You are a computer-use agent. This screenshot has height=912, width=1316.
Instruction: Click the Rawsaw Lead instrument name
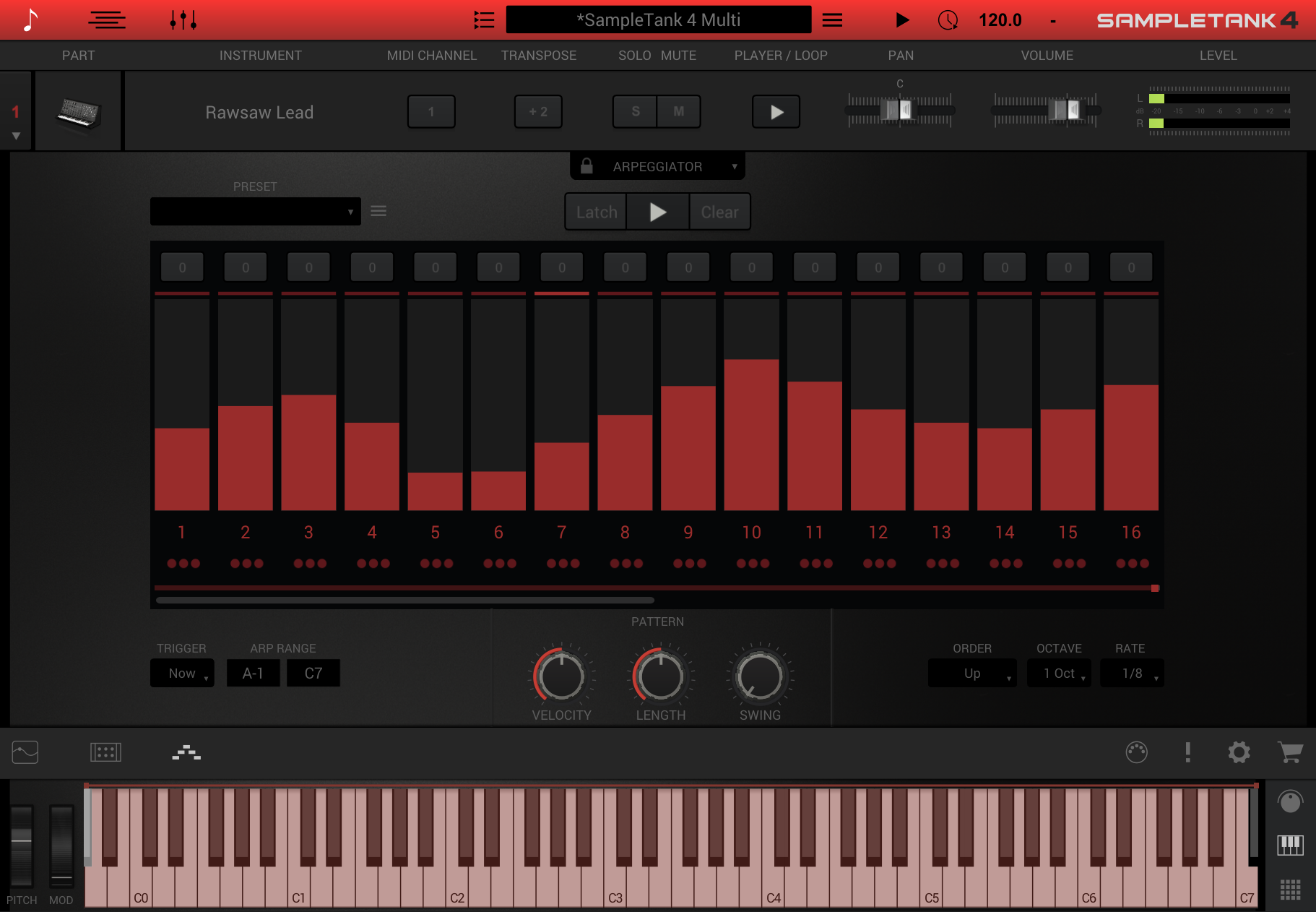(x=259, y=112)
